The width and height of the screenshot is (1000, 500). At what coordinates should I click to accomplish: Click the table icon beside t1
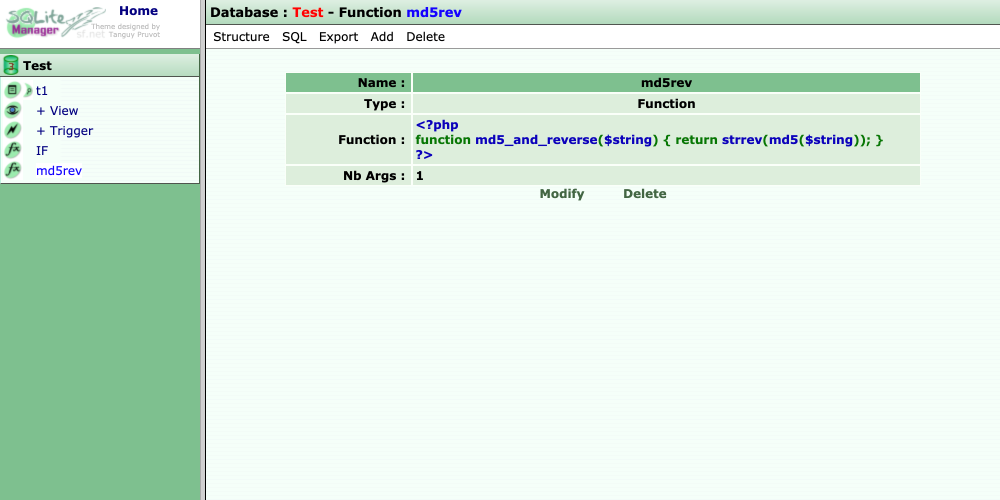click(x=12, y=91)
